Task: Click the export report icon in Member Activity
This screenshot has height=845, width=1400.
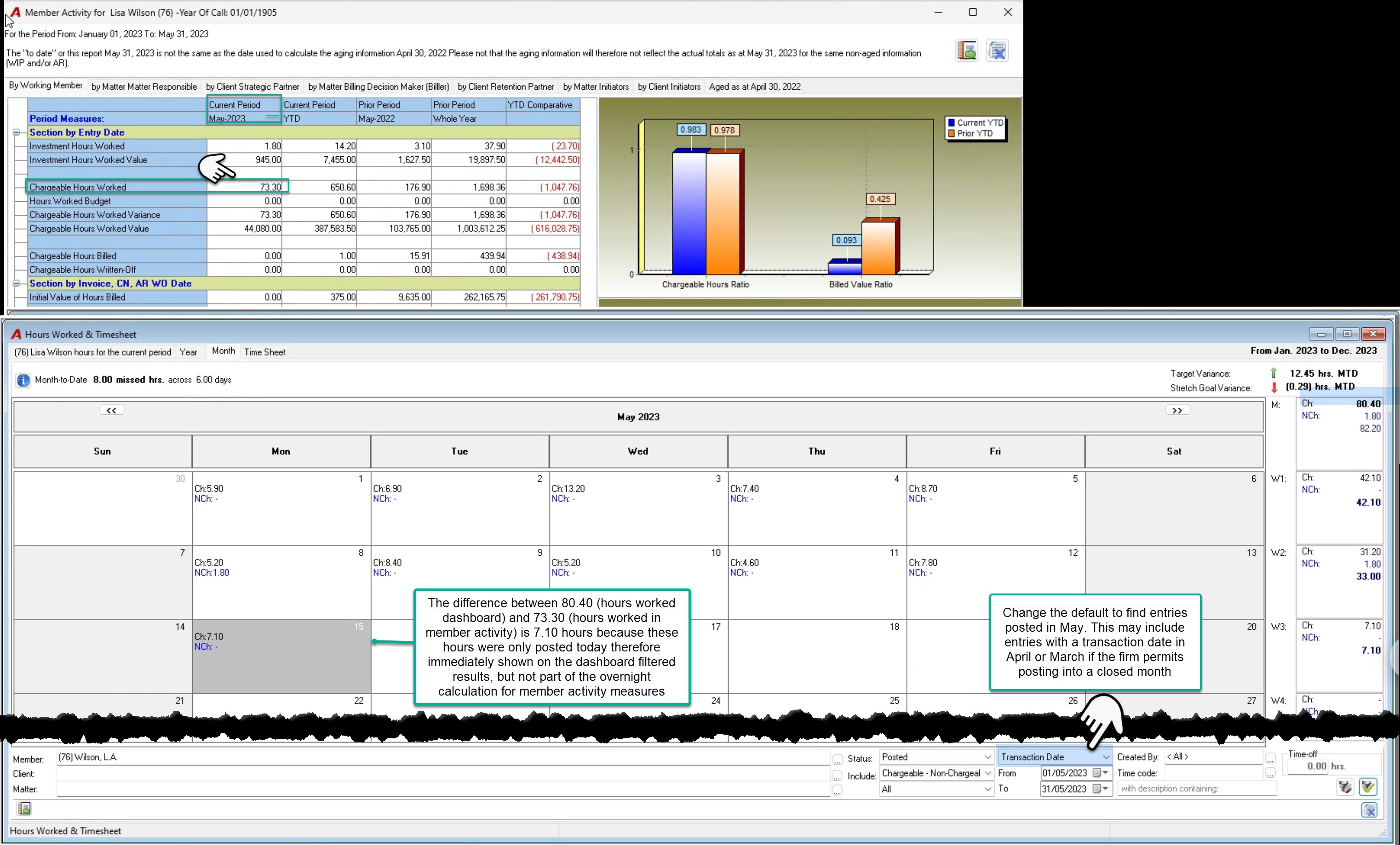Action: tap(966, 51)
